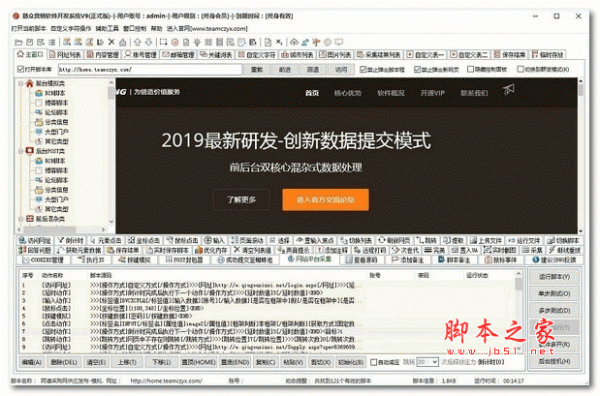Click the 运行文件 run file action
The height and width of the screenshot is (396, 600).
point(524,241)
